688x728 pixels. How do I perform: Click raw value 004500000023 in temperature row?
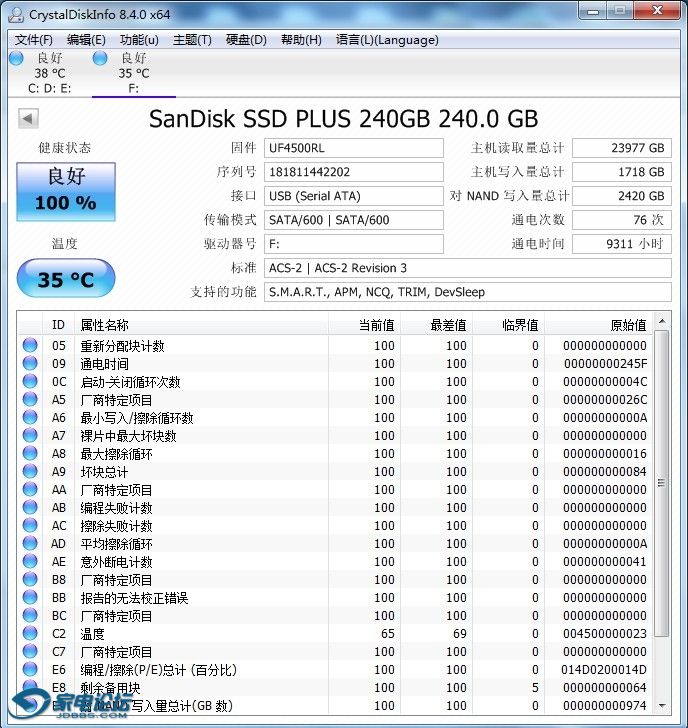[x=604, y=633]
